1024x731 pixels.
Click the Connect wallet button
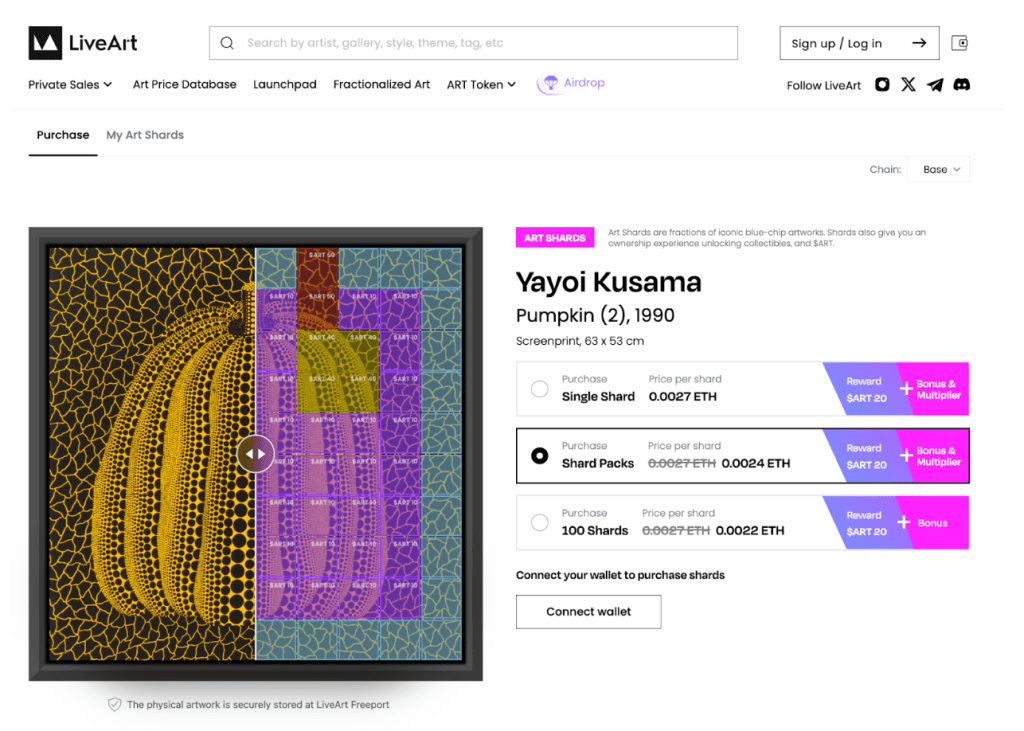click(x=588, y=611)
